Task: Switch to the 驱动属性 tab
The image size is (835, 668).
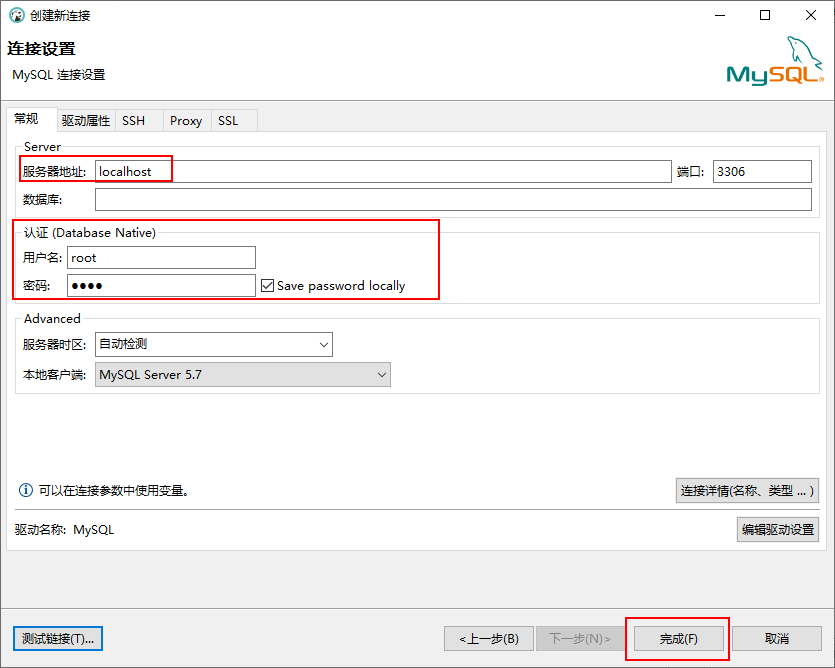Action: click(86, 121)
